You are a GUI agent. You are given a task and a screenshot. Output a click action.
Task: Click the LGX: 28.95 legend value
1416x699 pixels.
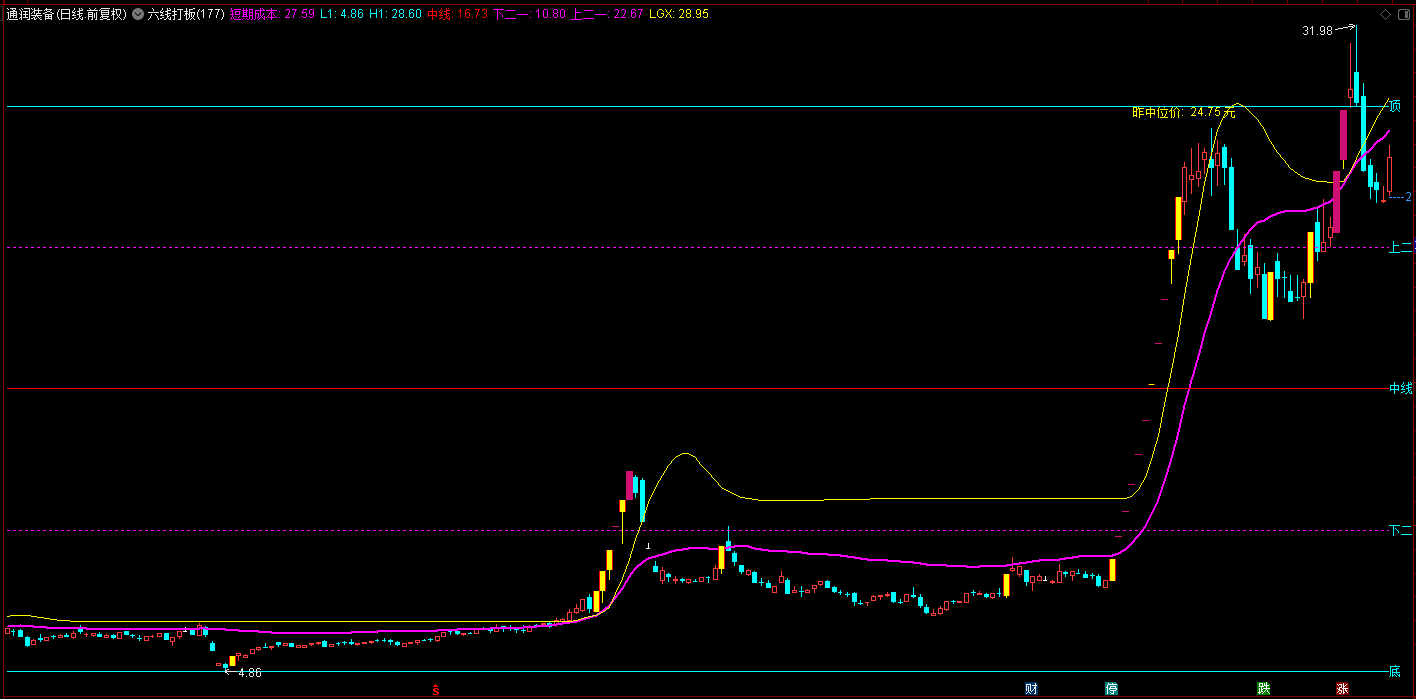point(679,15)
